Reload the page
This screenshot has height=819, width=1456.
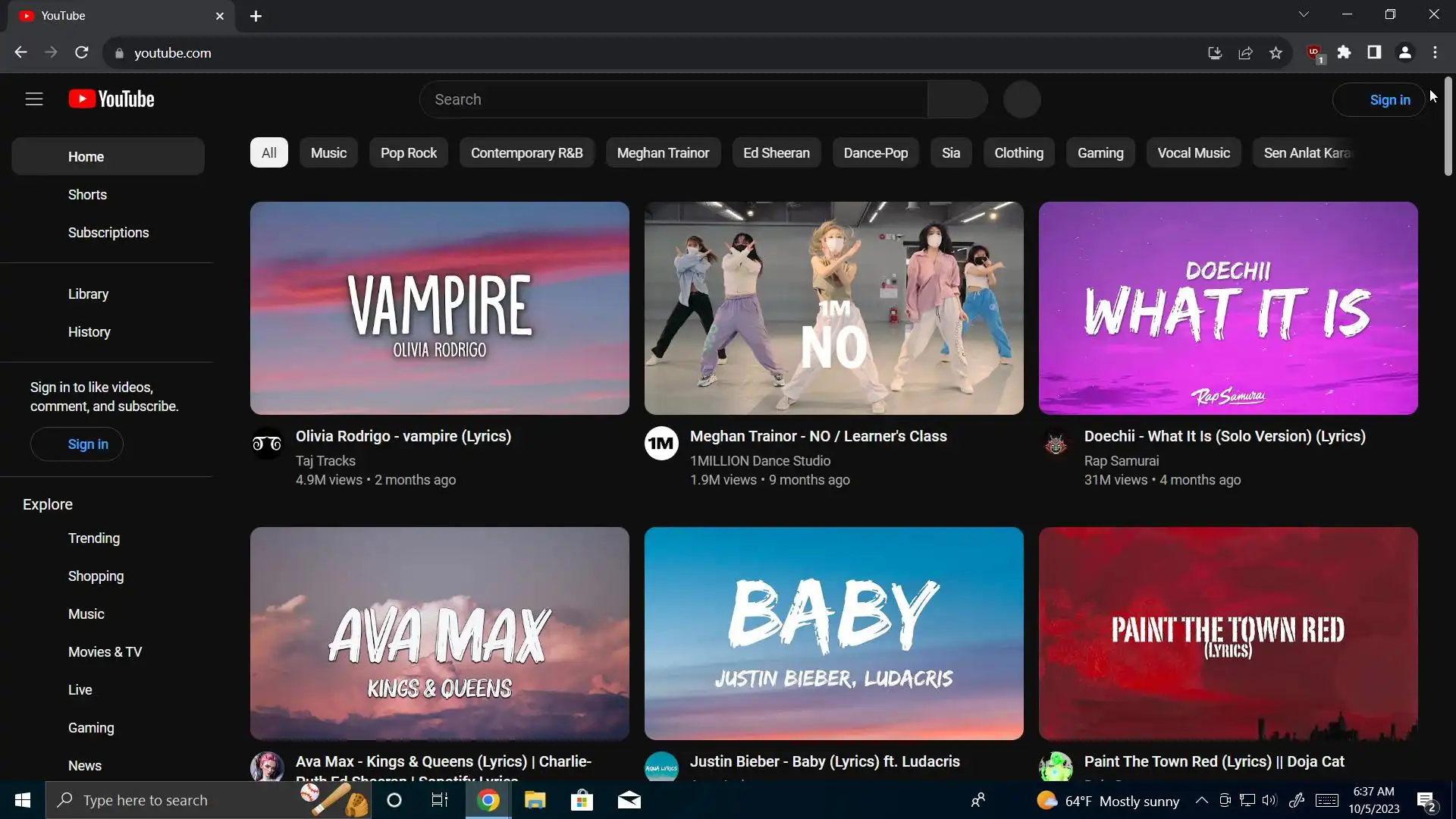point(82,52)
